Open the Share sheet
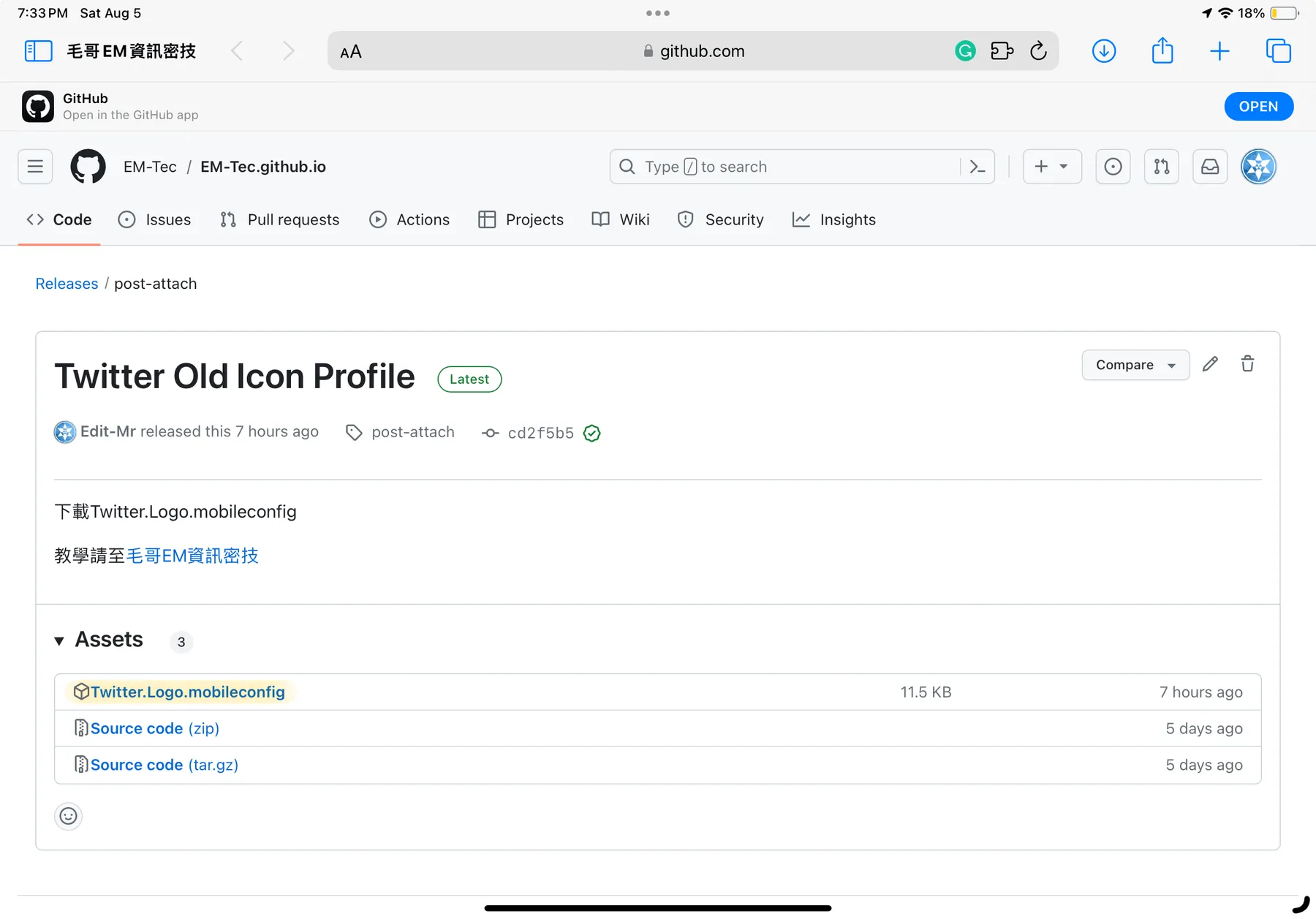This screenshot has width=1316, height=919. [1162, 50]
